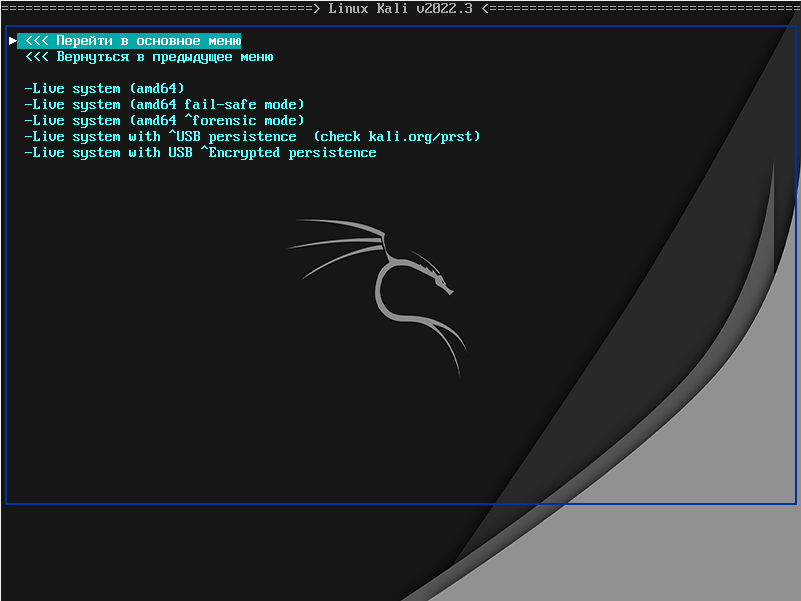Click the '<' arrow right of title
The height and width of the screenshot is (601, 801).
pyautogui.click(x=485, y=8)
